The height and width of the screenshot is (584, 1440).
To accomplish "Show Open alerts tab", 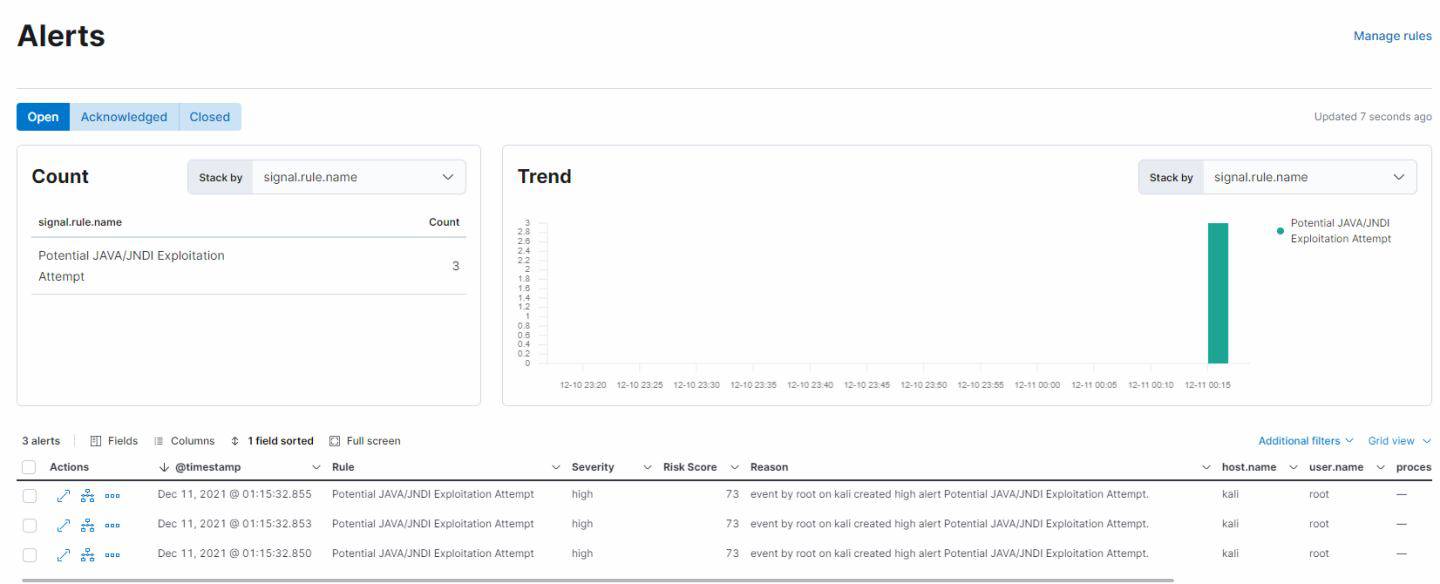I will 43,117.
